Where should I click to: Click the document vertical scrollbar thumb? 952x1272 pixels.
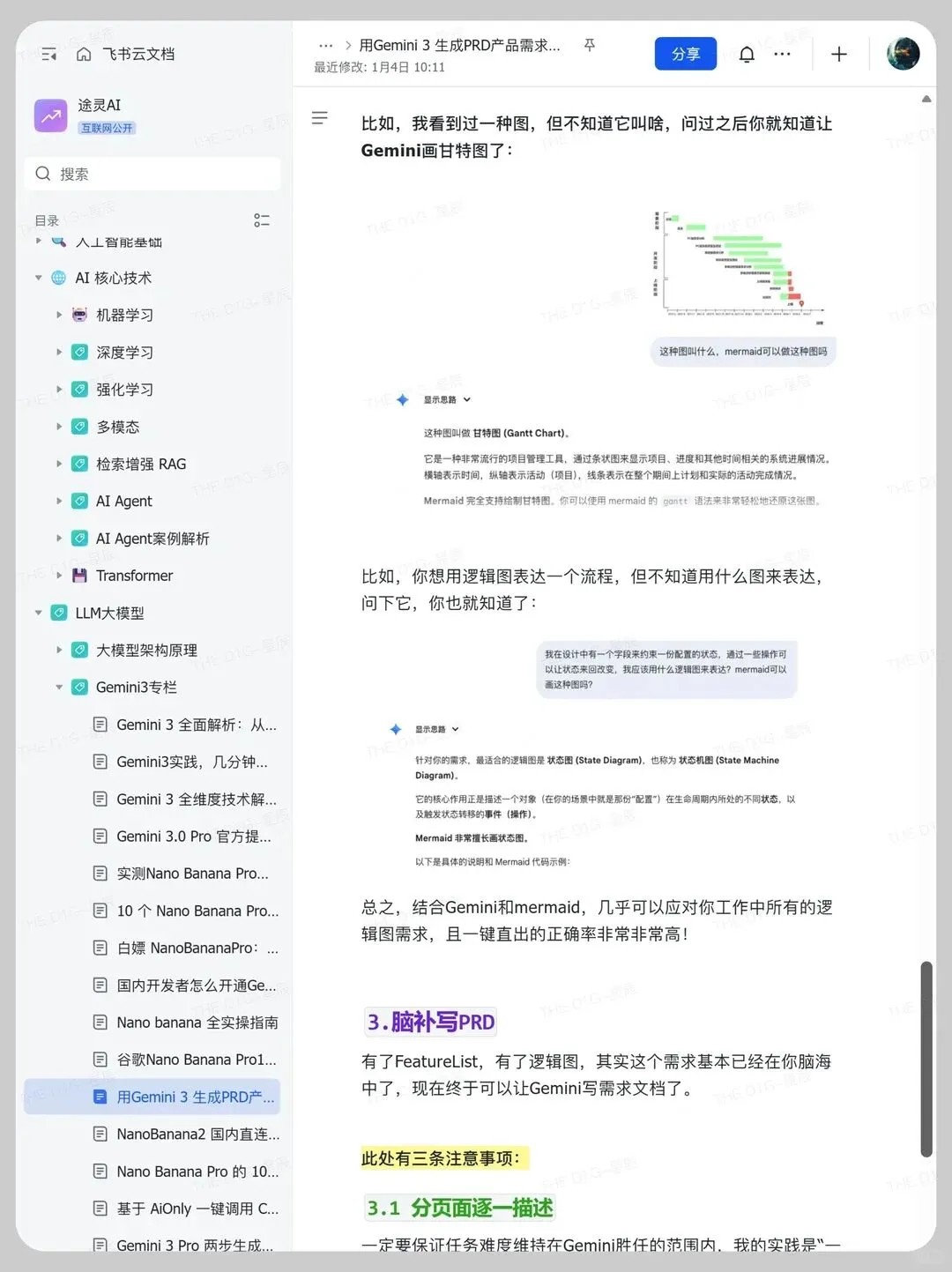926,1059
